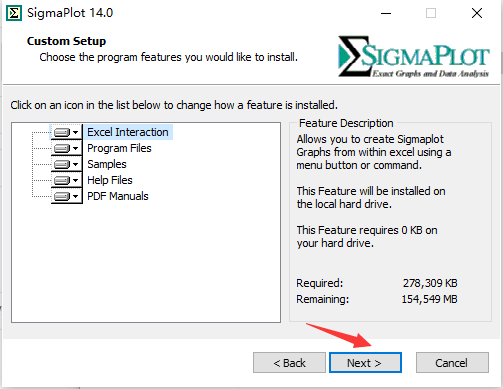Go to previous step with Back button
503x389 pixels.
[289, 363]
